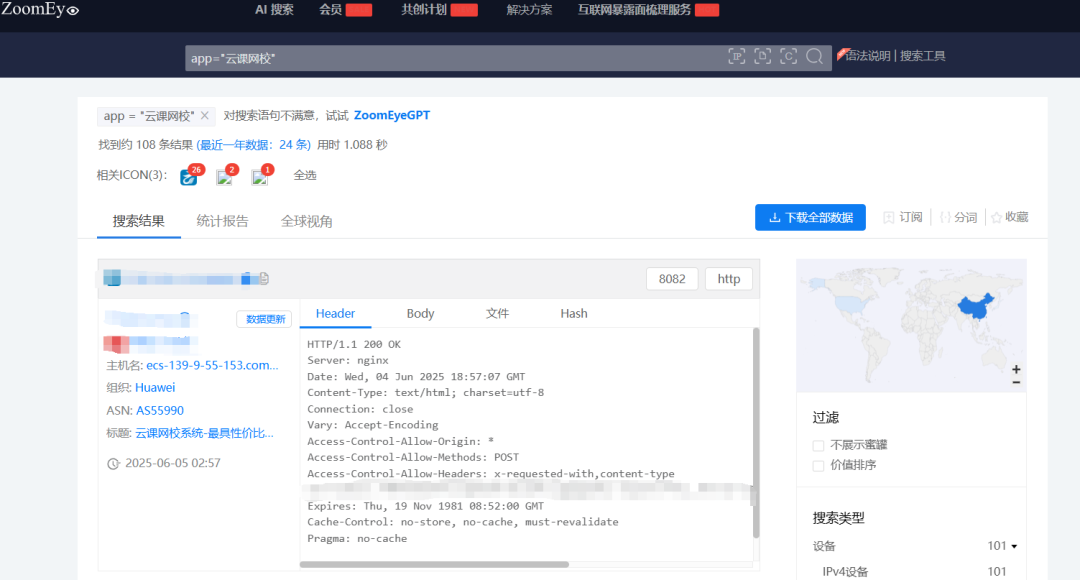Select the Body tab
Image resolution: width=1080 pixels, height=580 pixels.
pyautogui.click(x=420, y=313)
